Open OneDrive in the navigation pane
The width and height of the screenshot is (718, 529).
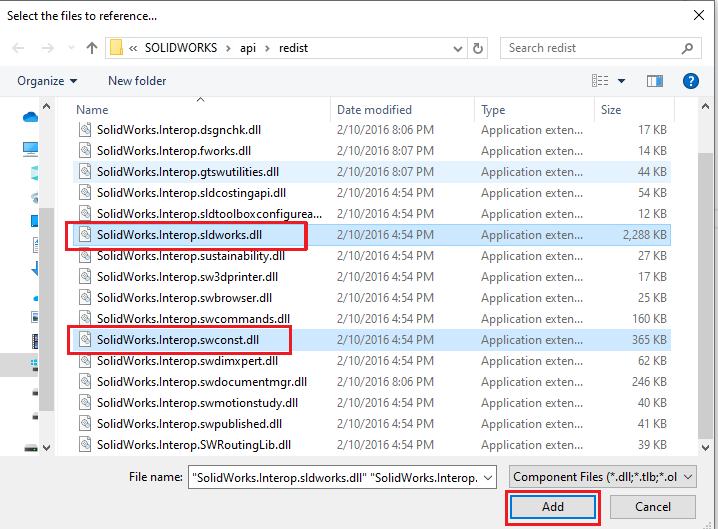point(30,117)
